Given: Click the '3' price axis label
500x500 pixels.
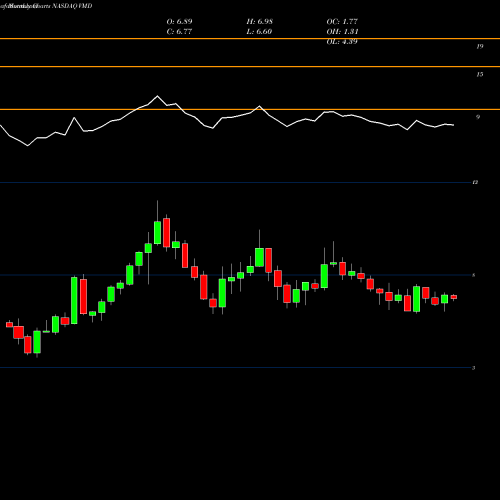Looking at the screenshot, I should 473,368.
